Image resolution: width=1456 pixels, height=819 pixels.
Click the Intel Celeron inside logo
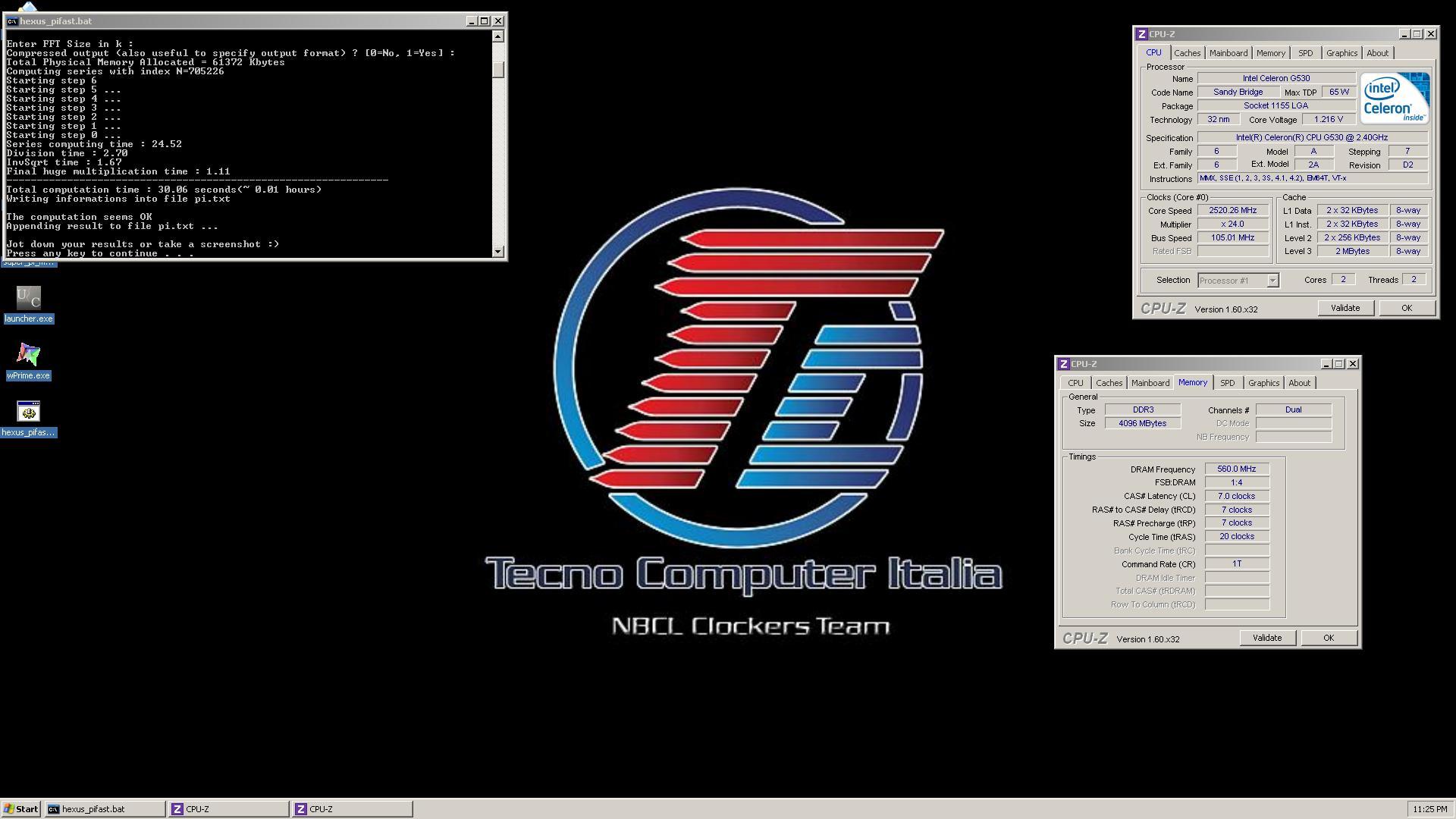(x=1394, y=98)
